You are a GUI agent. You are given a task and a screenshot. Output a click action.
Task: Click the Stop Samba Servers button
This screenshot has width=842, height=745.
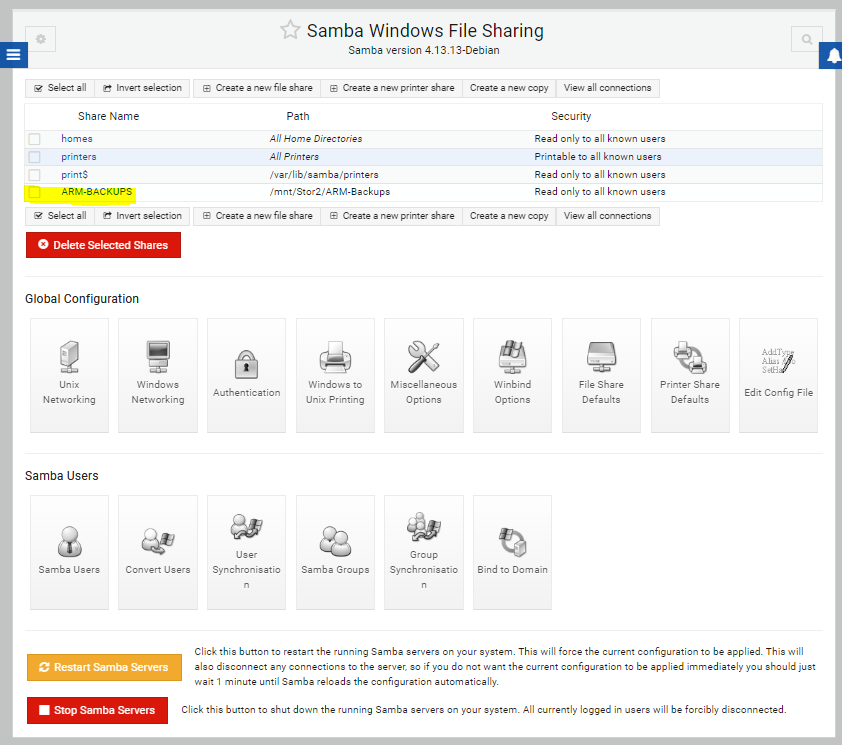click(x=97, y=710)
